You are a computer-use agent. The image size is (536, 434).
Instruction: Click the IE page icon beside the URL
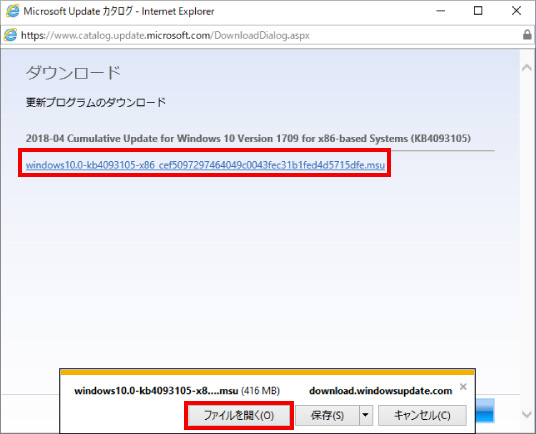10,35
